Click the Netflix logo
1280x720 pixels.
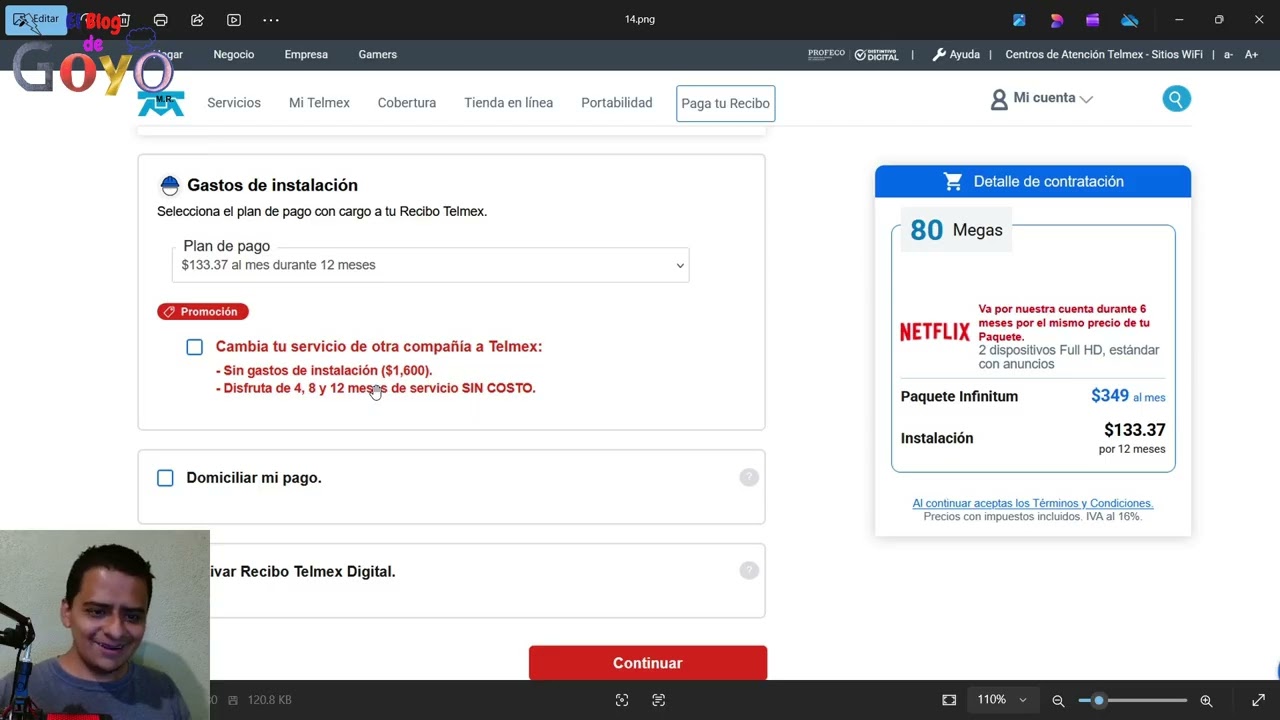coord(935,332)
